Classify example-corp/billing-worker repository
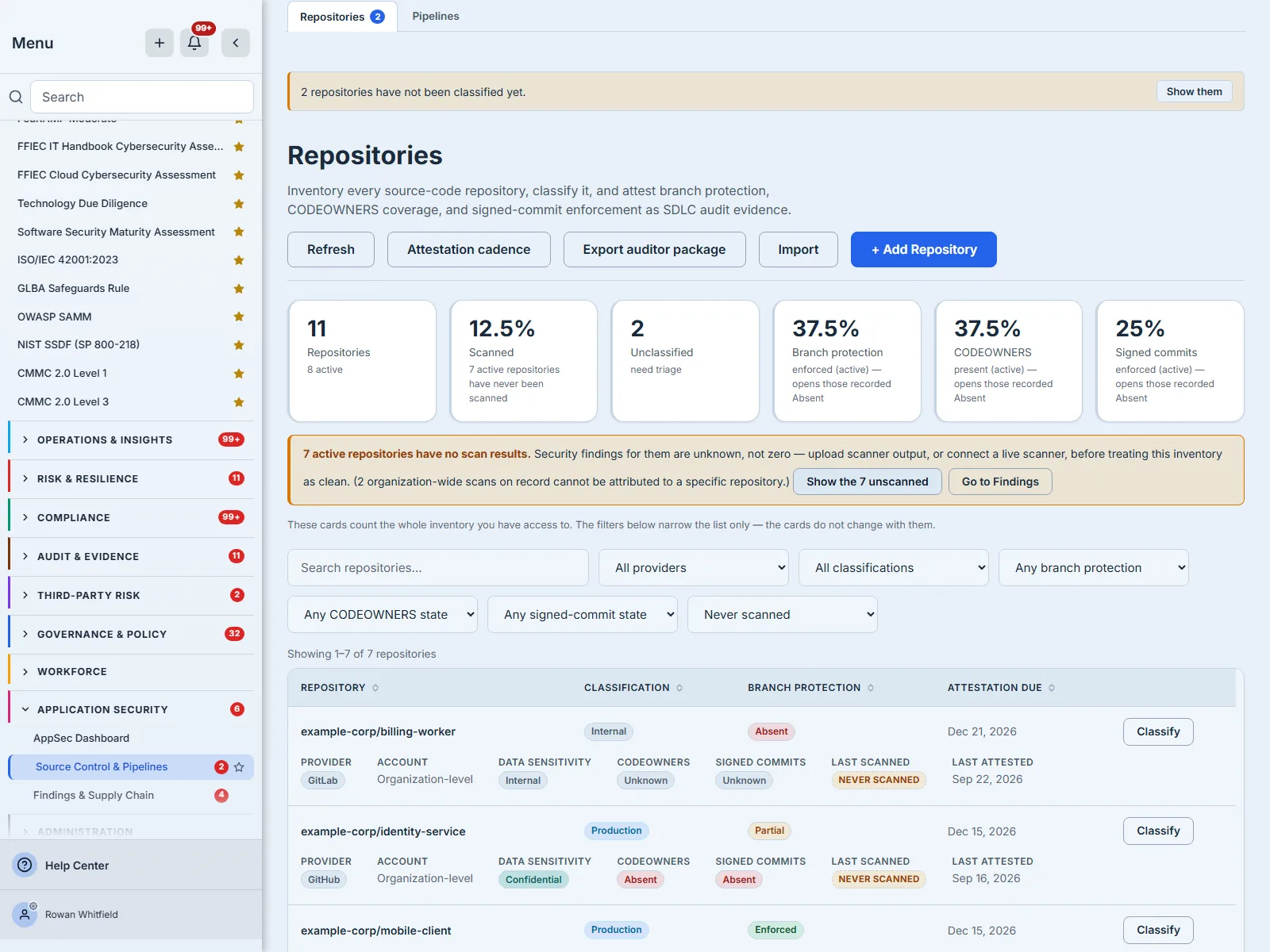 point(1158,731)
